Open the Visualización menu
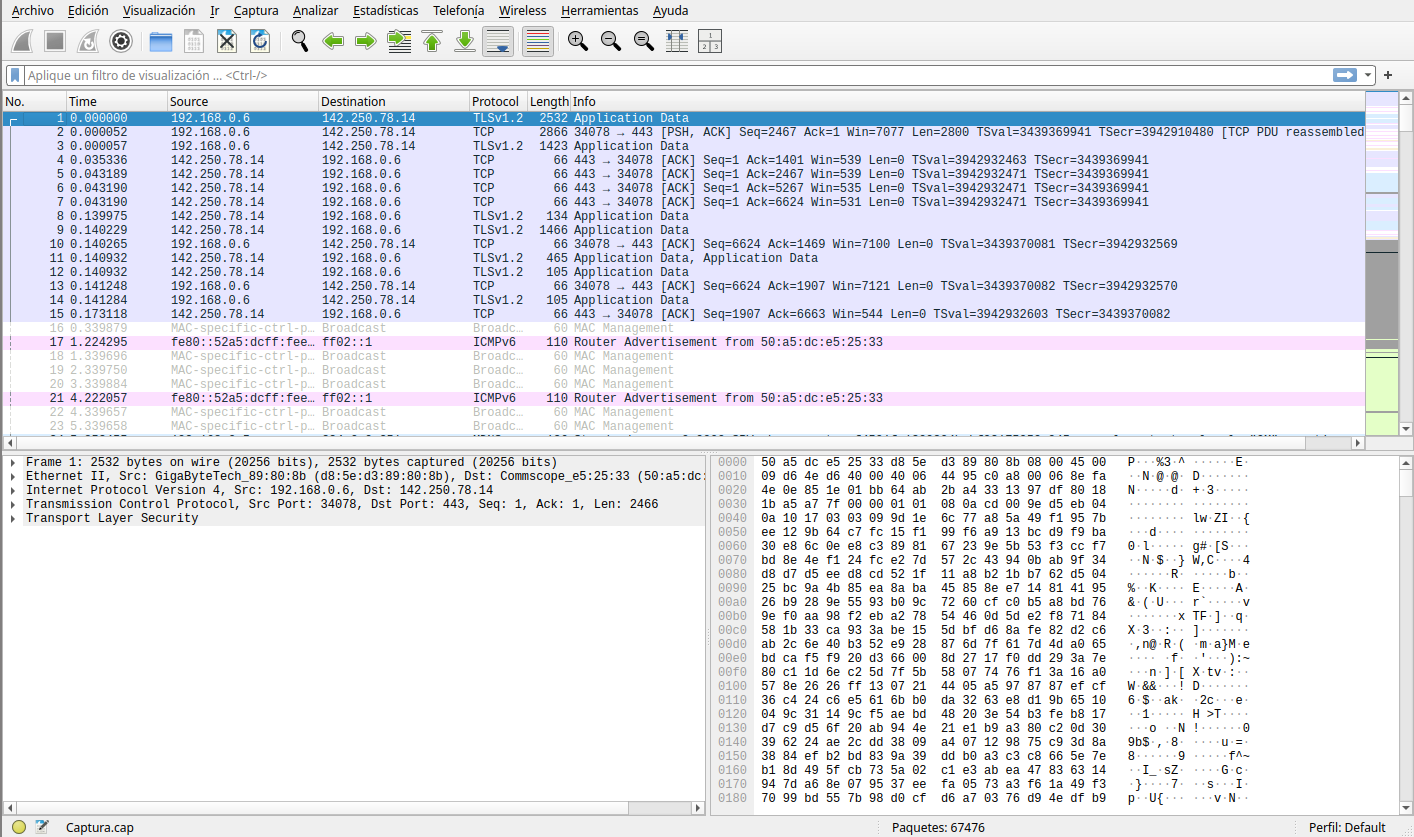This screenshot has height=837, width=1414. [x=159, y=10]
